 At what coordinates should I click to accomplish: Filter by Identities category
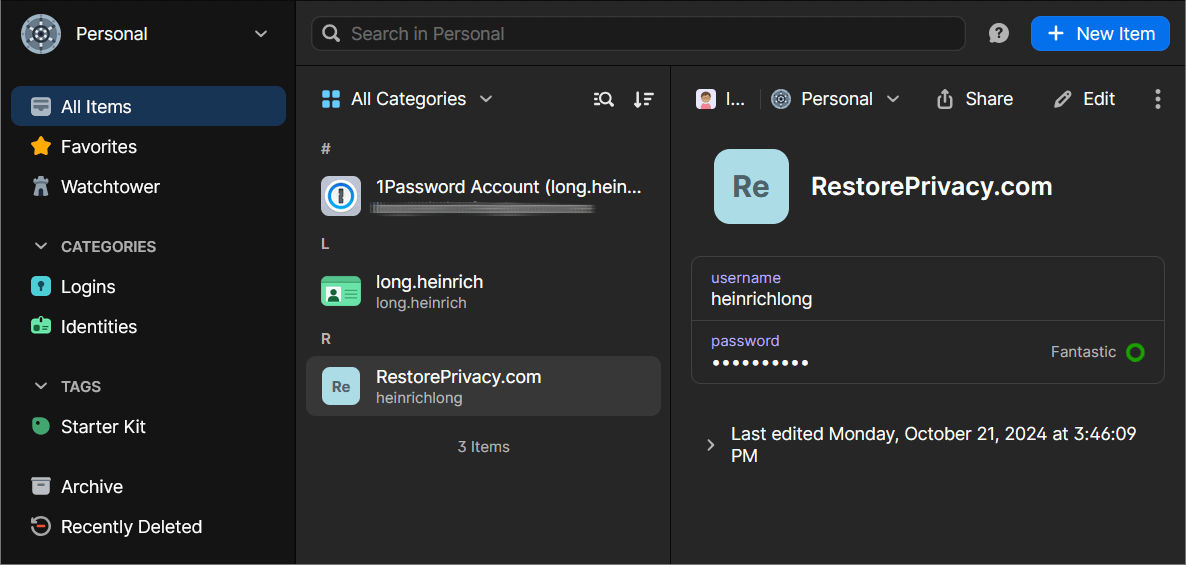(148, 327)
